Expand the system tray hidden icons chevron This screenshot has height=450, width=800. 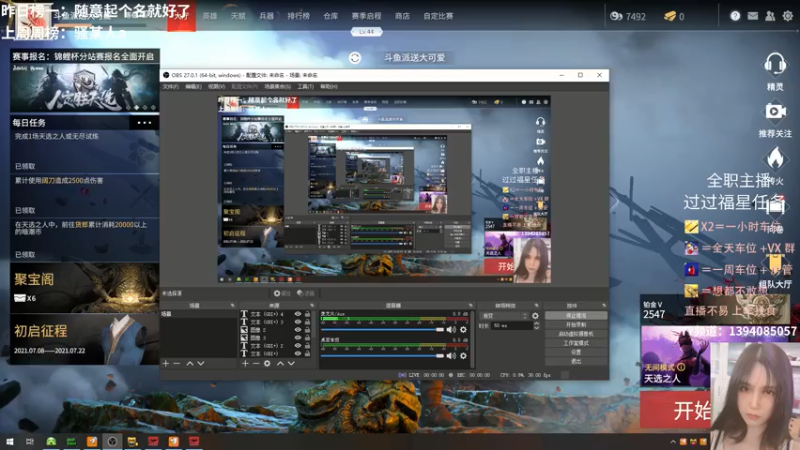click(673, 442)
